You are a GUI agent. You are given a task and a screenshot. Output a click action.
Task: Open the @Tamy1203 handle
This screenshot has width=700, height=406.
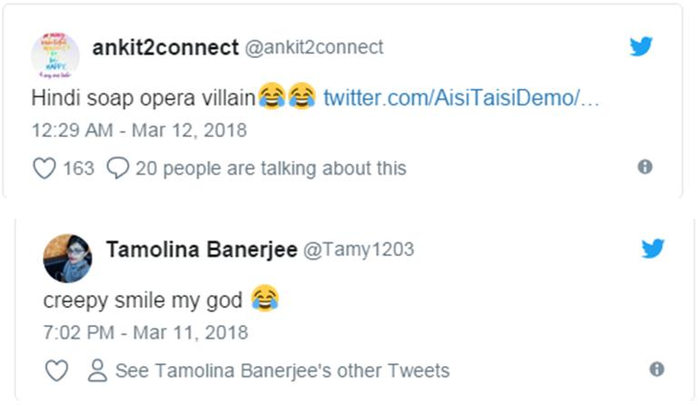point(359,249)
